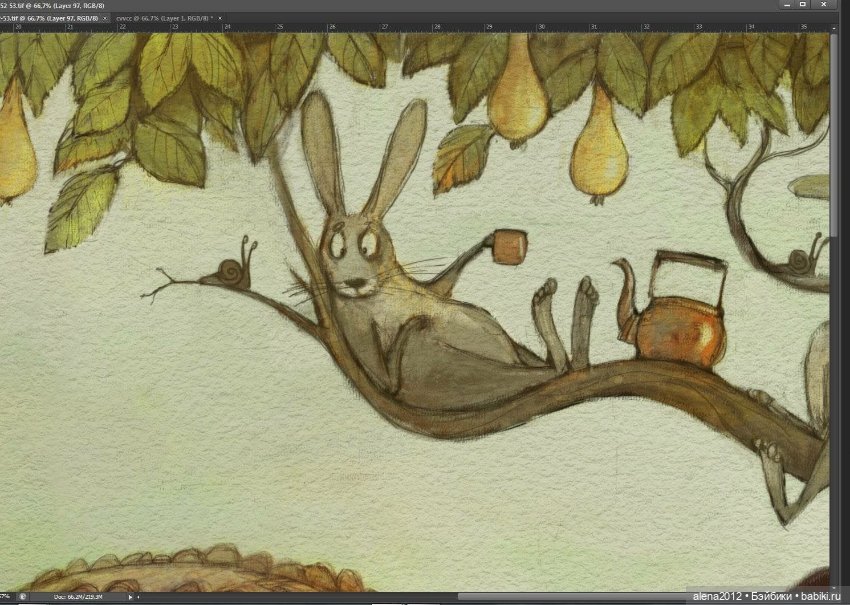
Task: Maximize the Photoshop window
Action: [803, 5]
